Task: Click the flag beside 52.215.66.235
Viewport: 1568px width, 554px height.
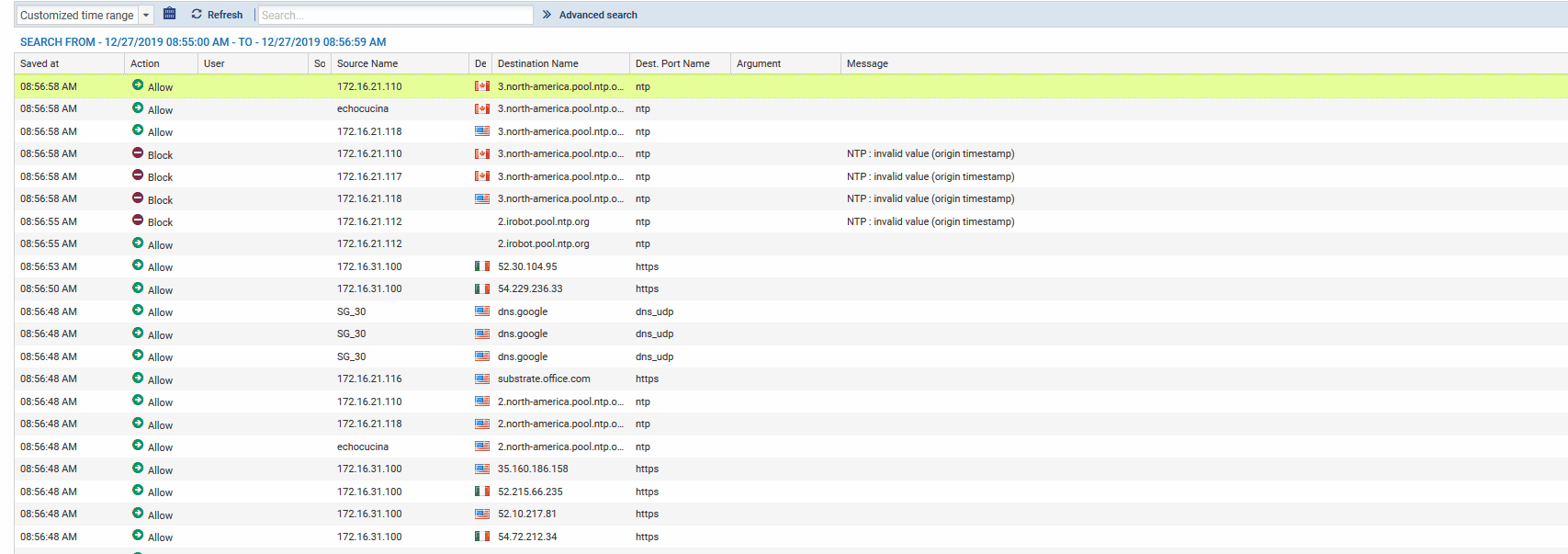Action: click(482, 492)
